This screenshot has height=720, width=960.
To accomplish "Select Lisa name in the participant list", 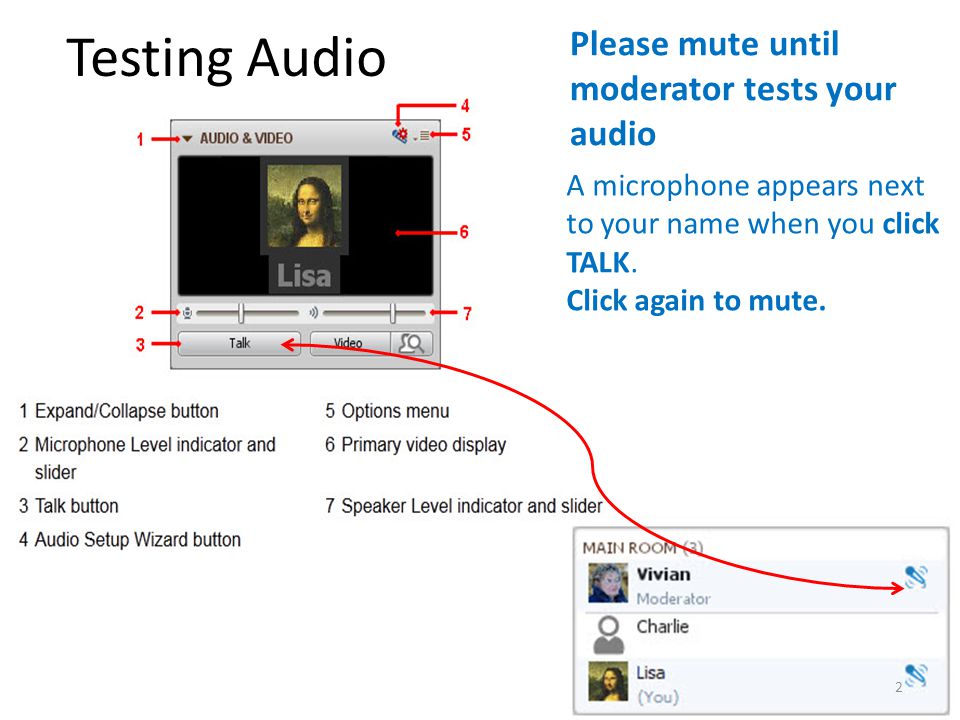I will (x=650, y=673).
